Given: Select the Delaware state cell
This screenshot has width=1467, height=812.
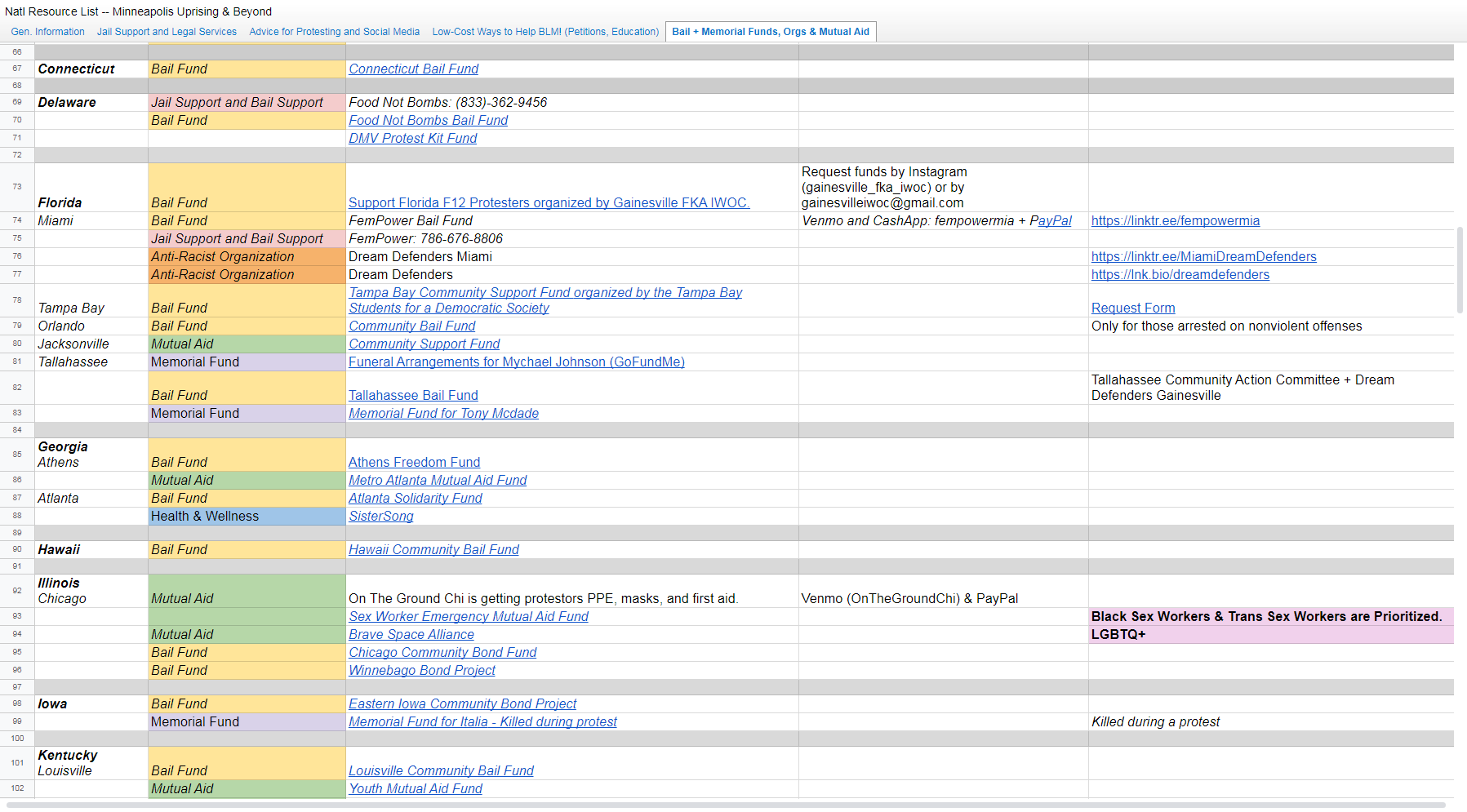Looking at the screenshot, I should 91,103.
